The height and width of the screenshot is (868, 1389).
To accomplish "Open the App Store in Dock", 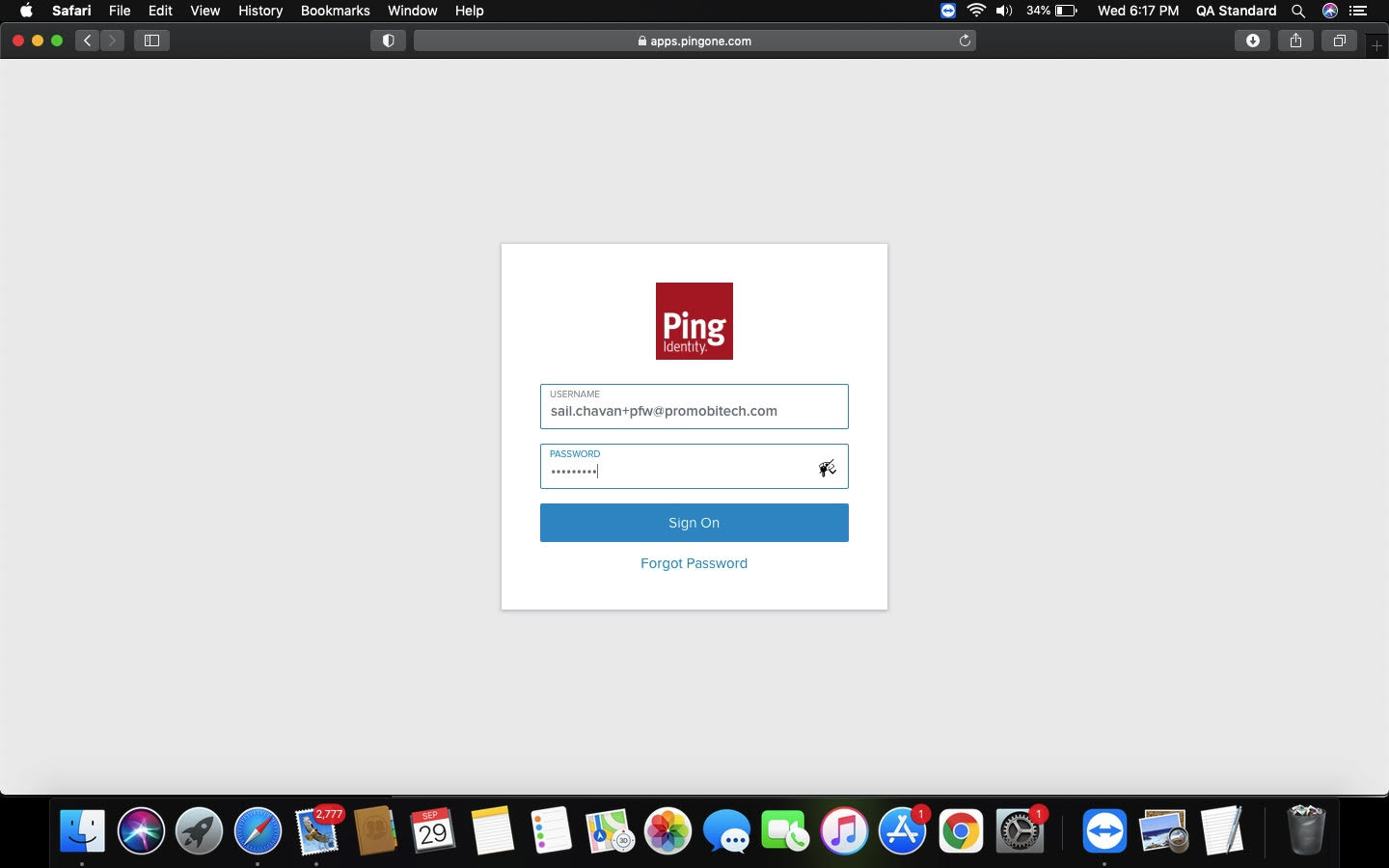I will click(x=903, y=830).
